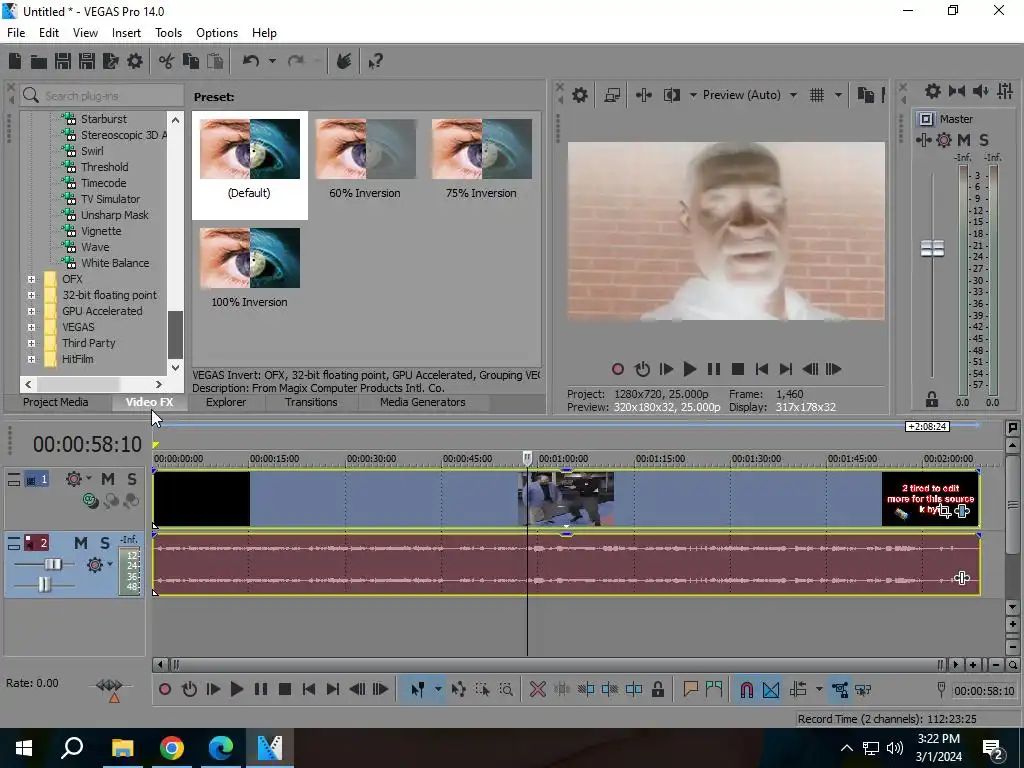Screen dimensions: 1024x768
Task: Open video preview project settings gear
Action: 580,95
